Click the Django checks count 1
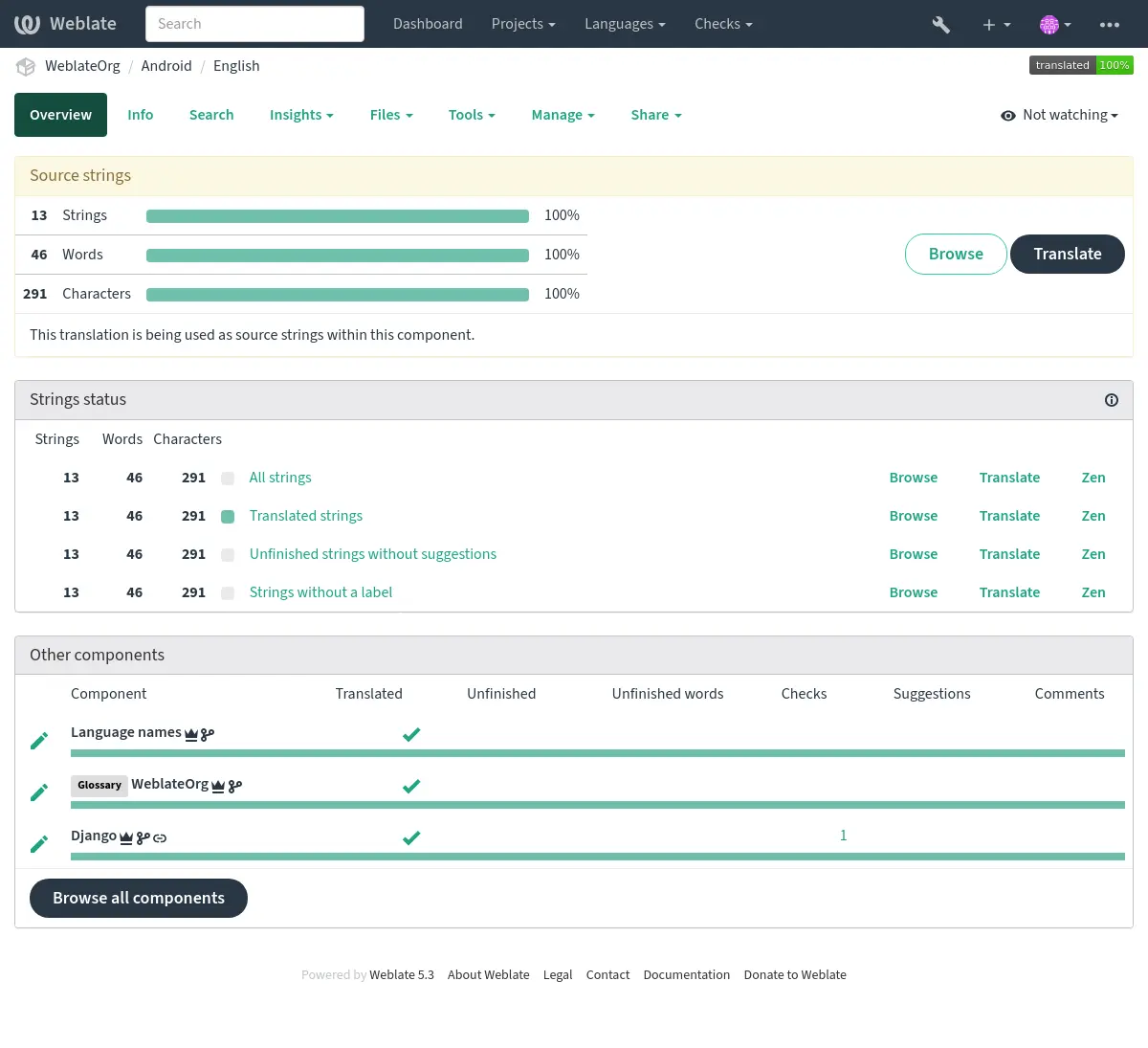 (x=843, y=836)
